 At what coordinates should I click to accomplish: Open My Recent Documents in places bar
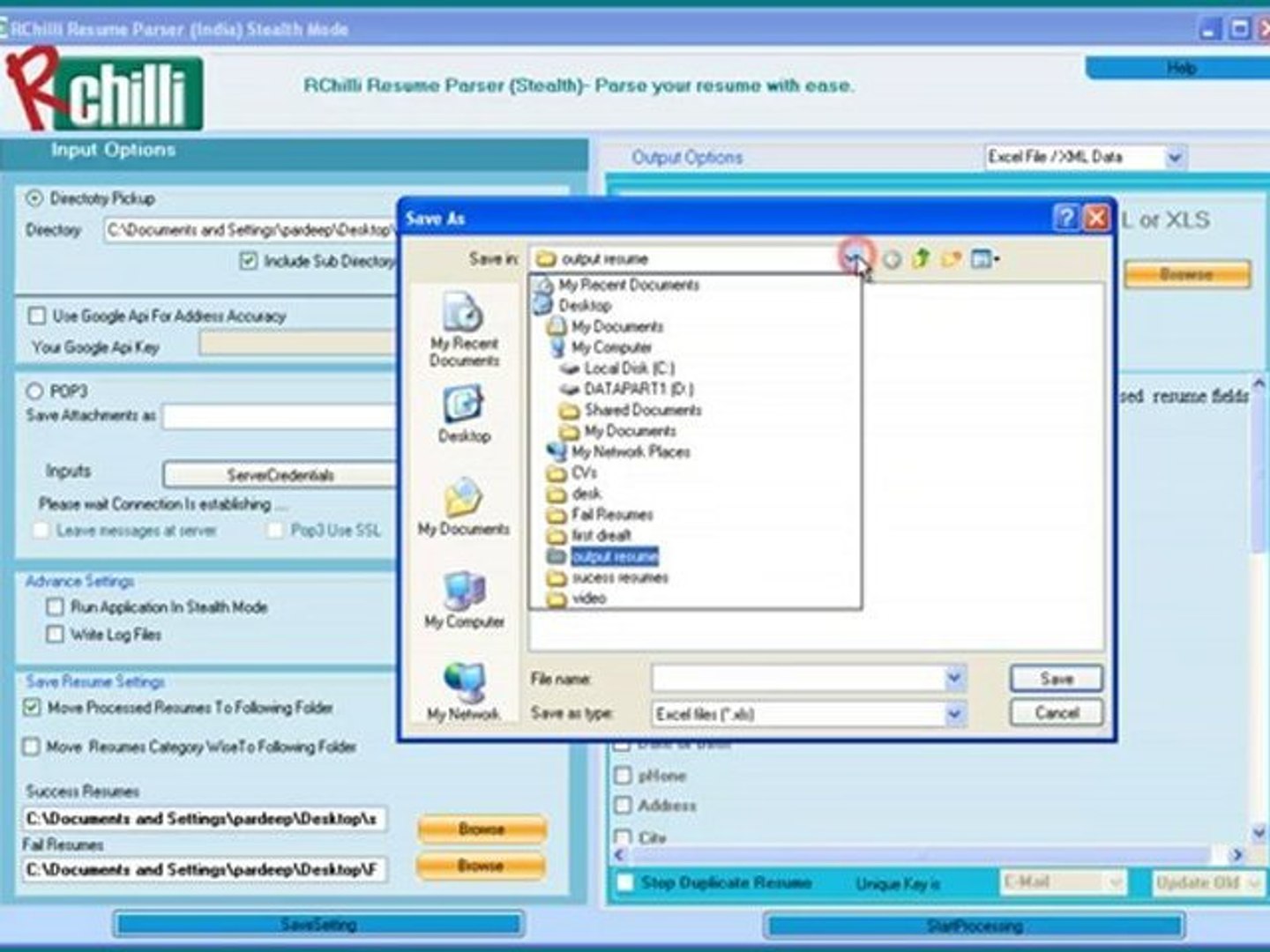[x=464, y=329]
